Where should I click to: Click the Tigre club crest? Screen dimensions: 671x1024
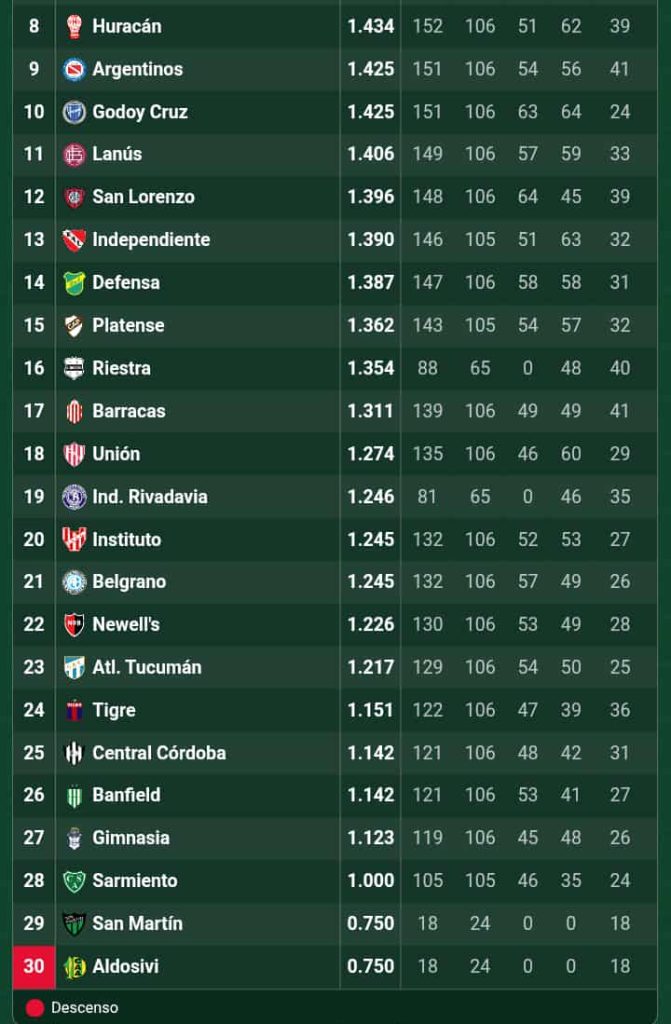tap(74, 711)
